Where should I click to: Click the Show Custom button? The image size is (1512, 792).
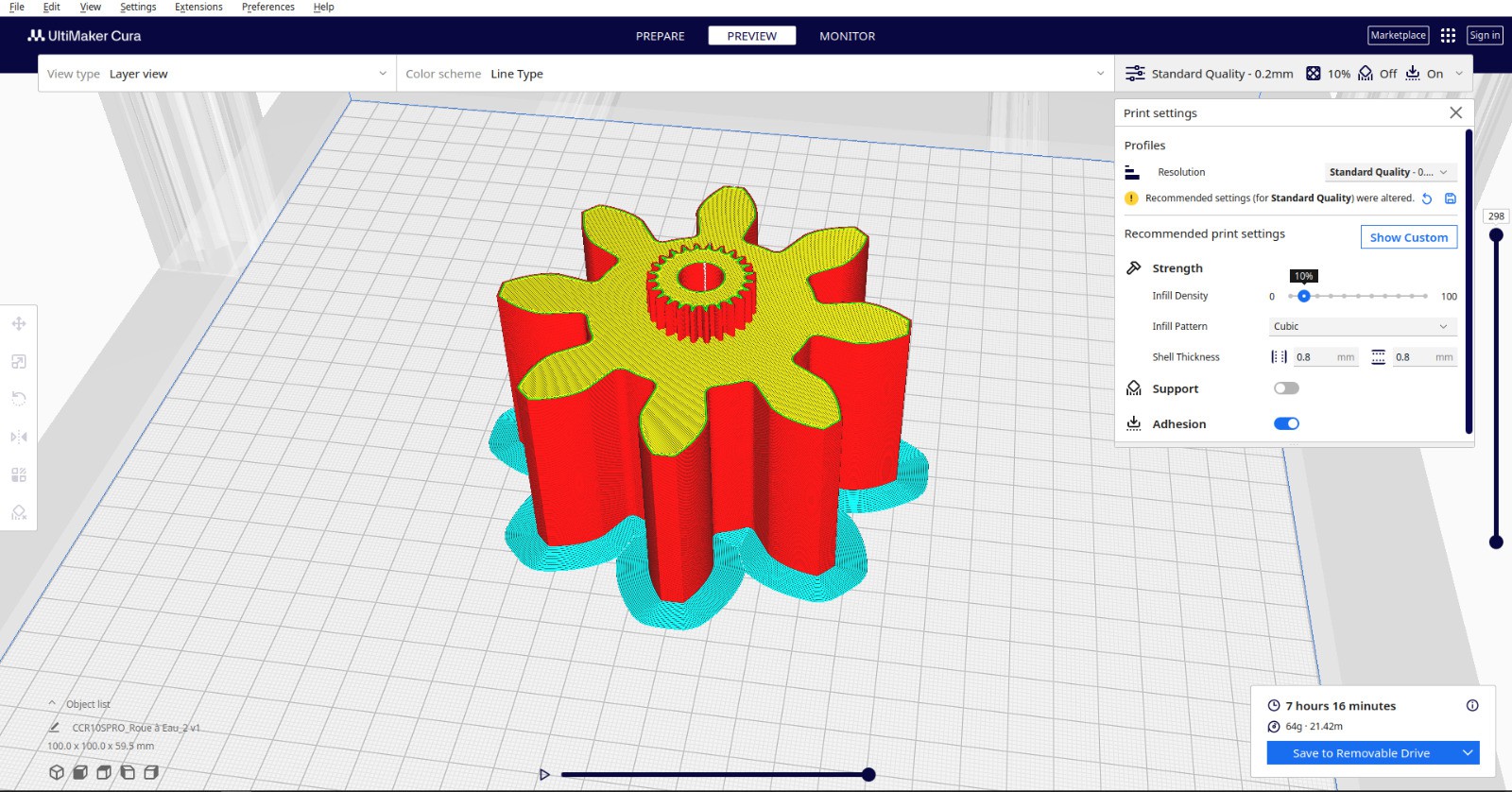click(x=1408, y=237)
